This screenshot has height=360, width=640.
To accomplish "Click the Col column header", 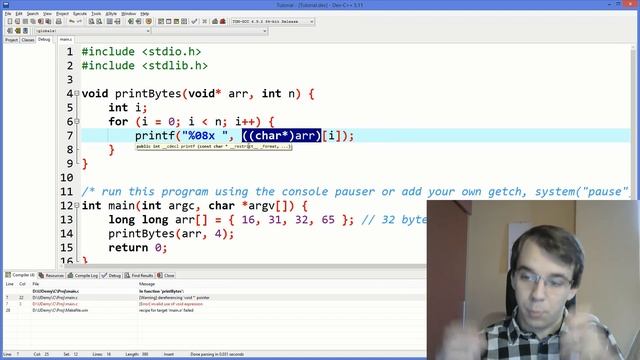I will [22, 284].
